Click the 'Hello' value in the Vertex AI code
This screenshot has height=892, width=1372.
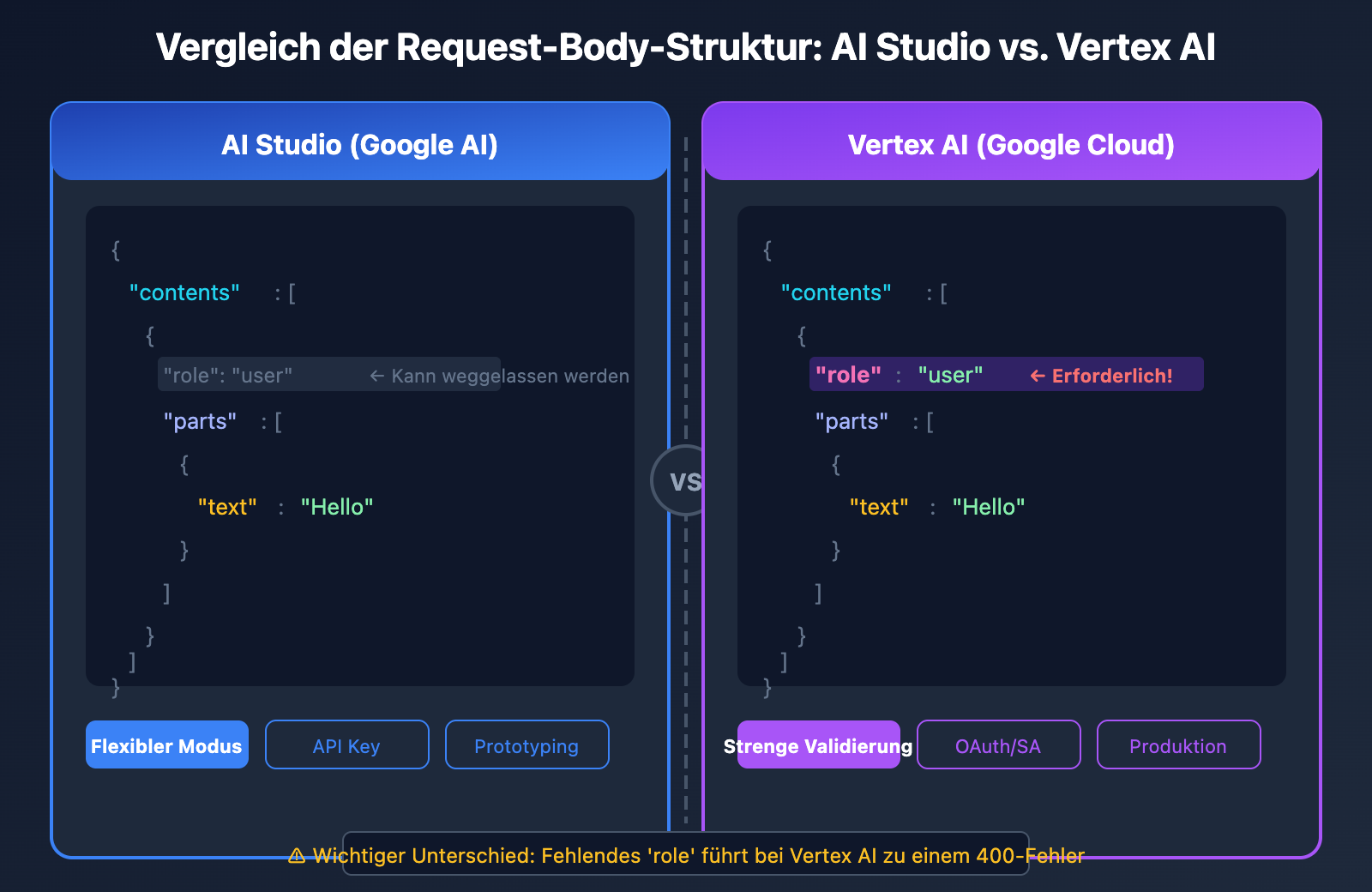coord(990,507)
